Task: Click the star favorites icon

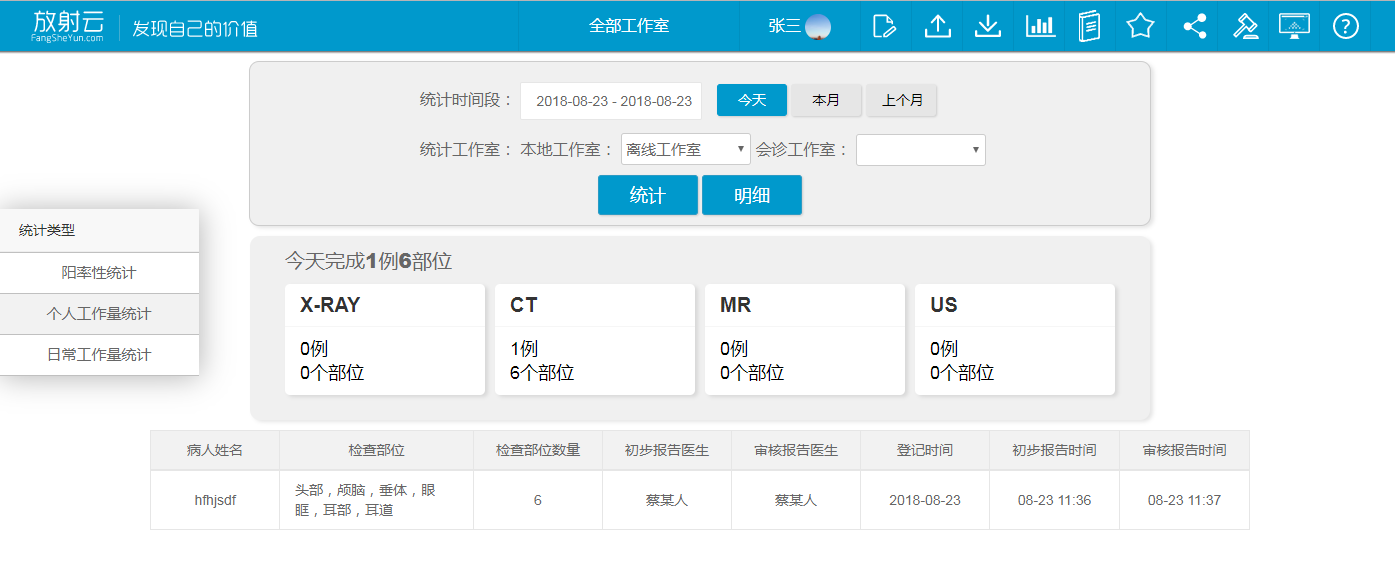Action: tap(1140, 26)
